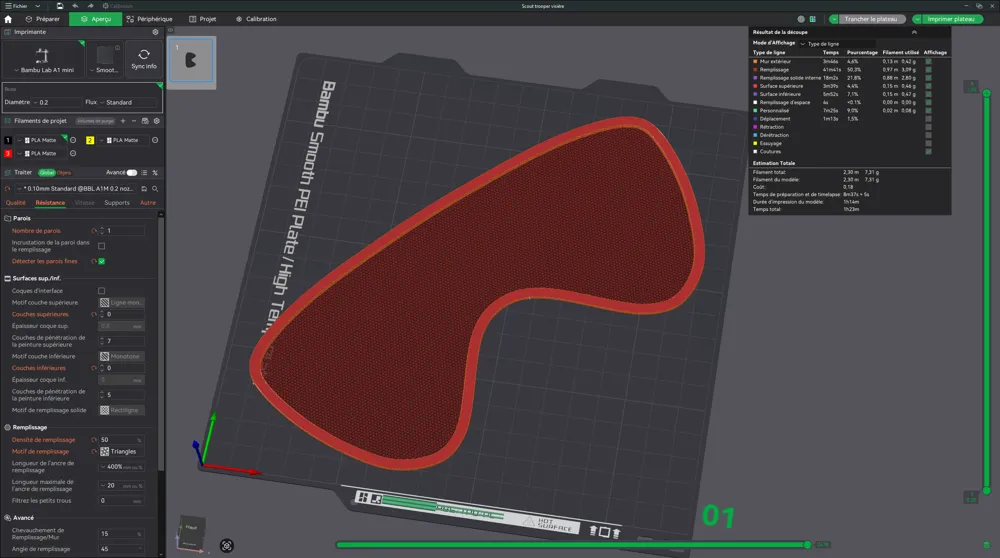Open the Motif de remplissage Triangles dropdown
The height and width of the screenshot is (558, 1000).
point(121,452)
